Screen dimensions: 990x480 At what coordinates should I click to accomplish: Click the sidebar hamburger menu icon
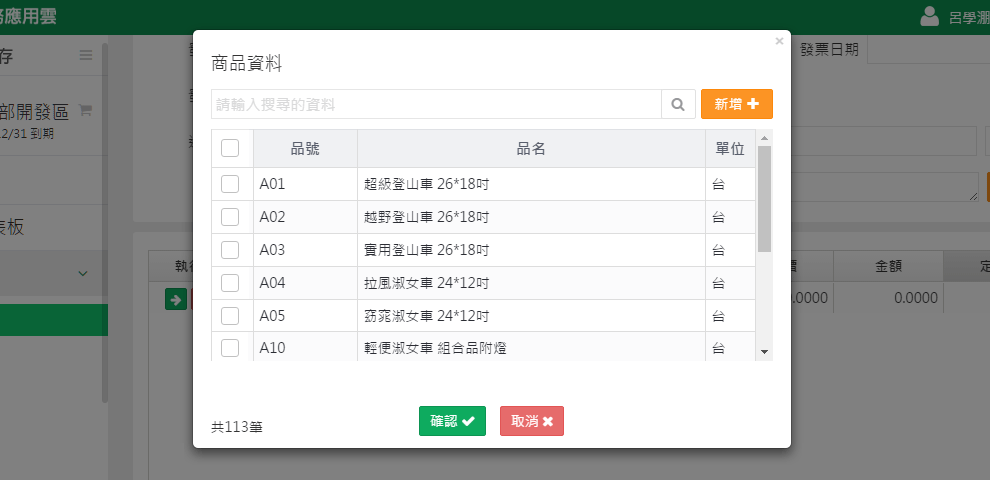(86, 55)
